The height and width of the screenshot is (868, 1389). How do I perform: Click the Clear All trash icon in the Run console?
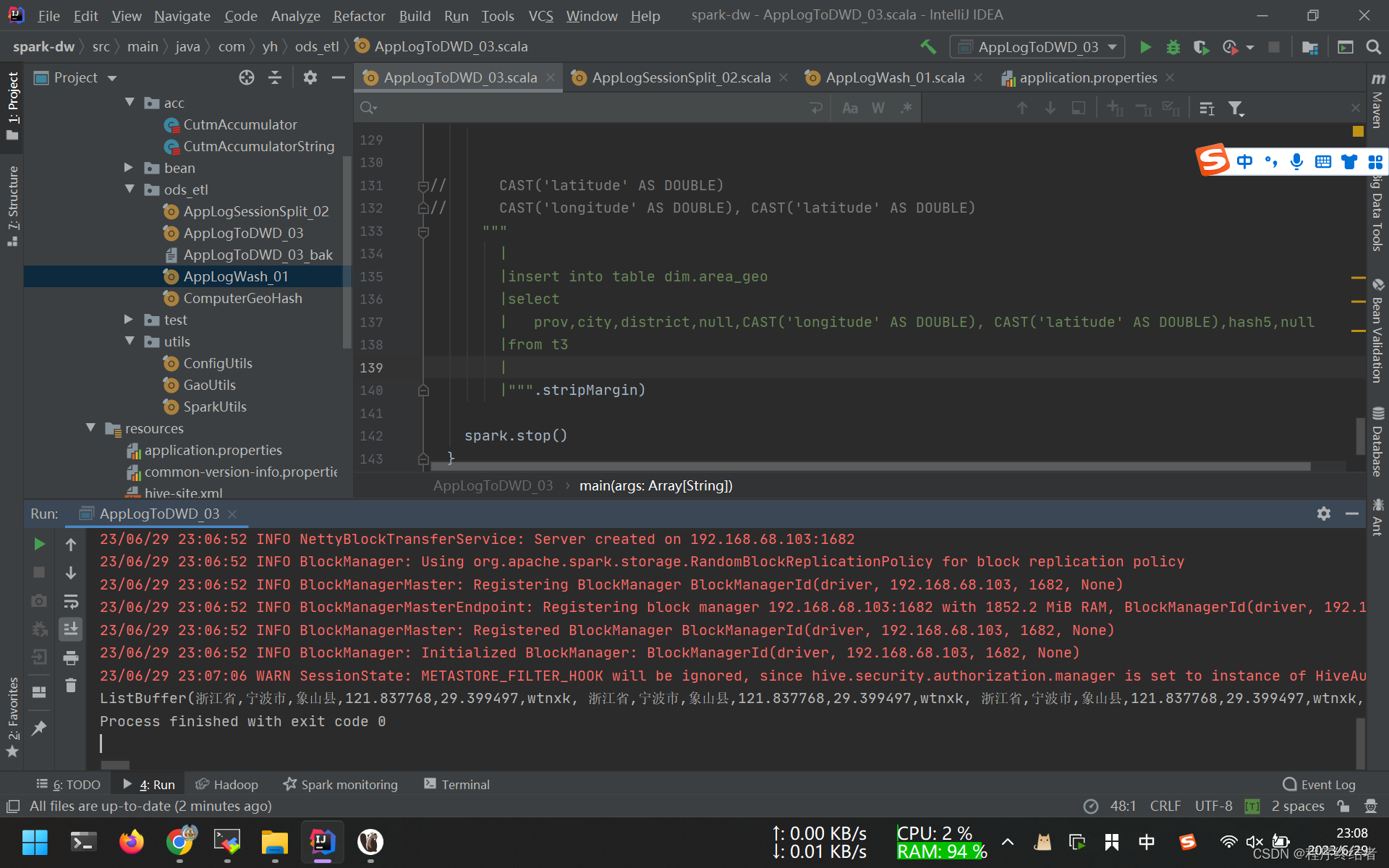(x=71, y=685)
